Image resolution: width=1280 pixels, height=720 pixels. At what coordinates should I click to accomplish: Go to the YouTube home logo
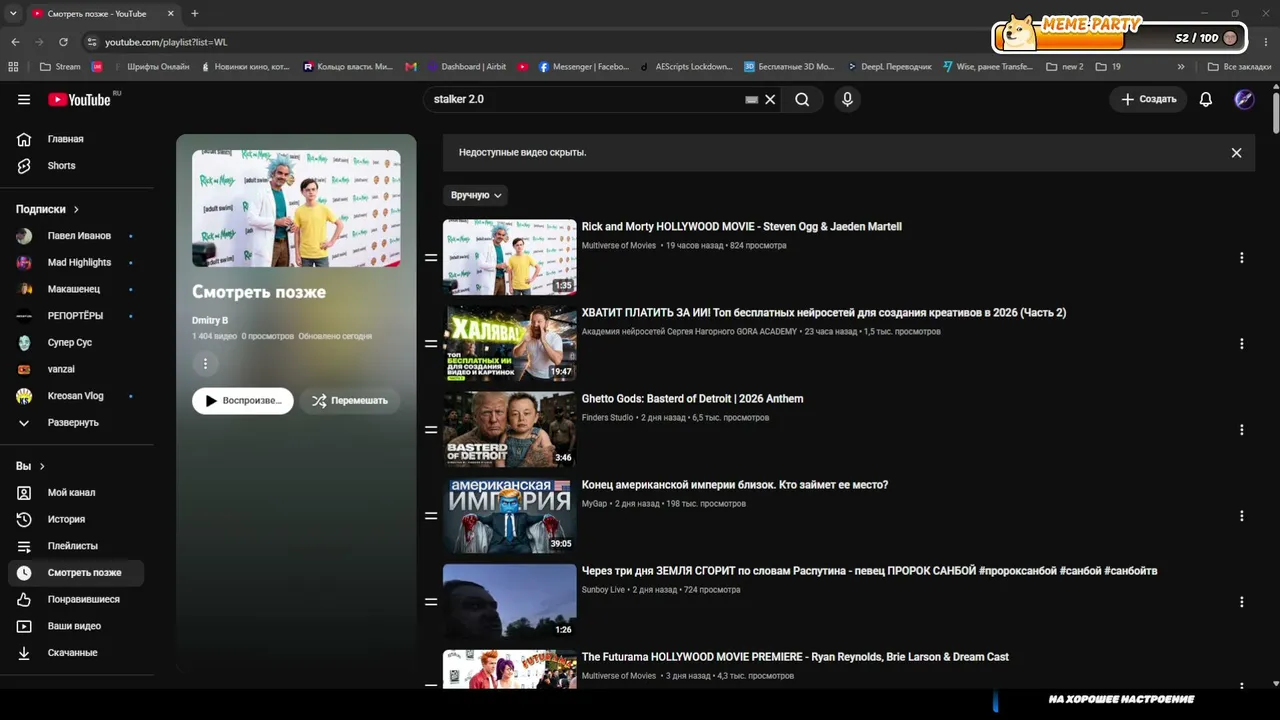[79, 100]
